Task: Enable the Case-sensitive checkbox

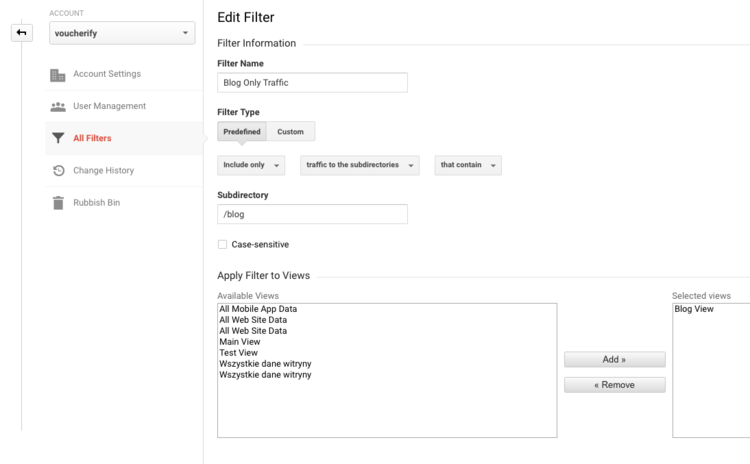Action: (x=222, y=244)
